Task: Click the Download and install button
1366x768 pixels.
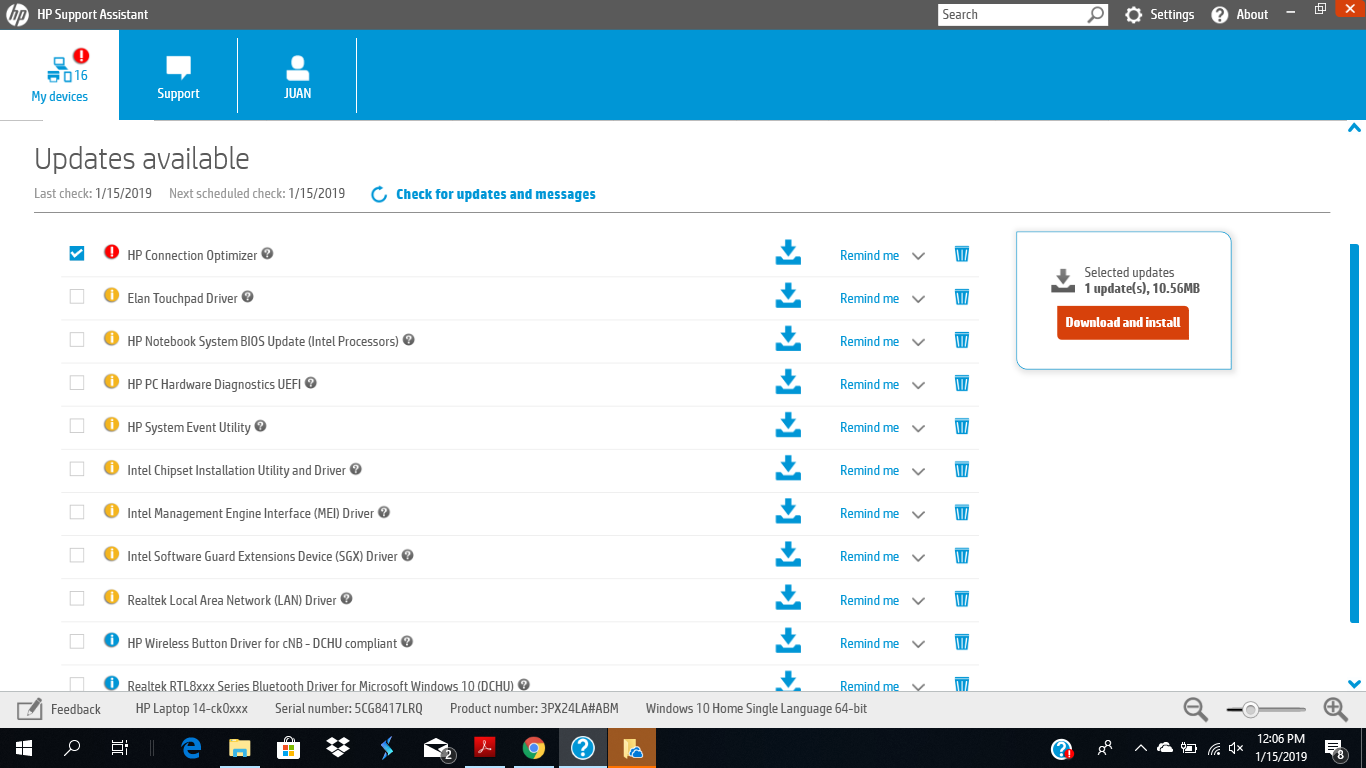Action: pyautogui.click(x=1122, y=323)
